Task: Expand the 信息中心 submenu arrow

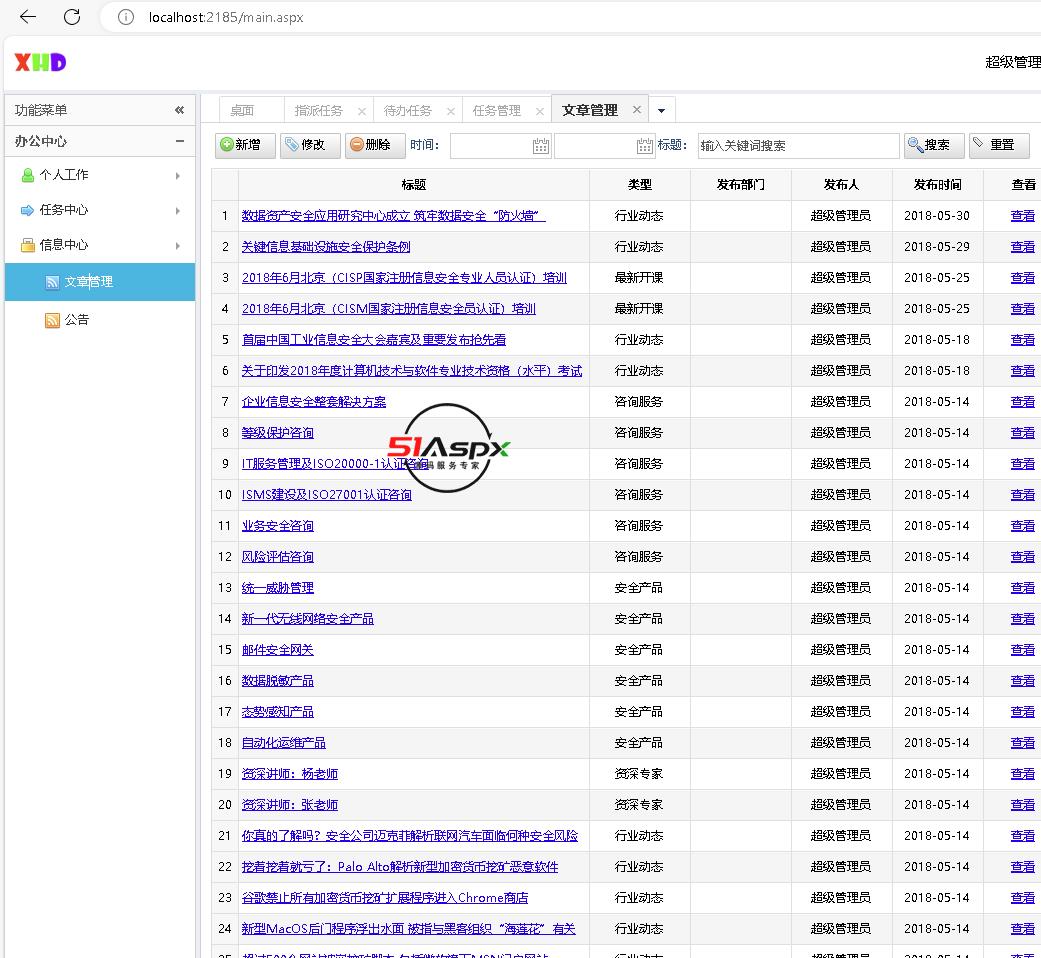Action: coord(178,246)
